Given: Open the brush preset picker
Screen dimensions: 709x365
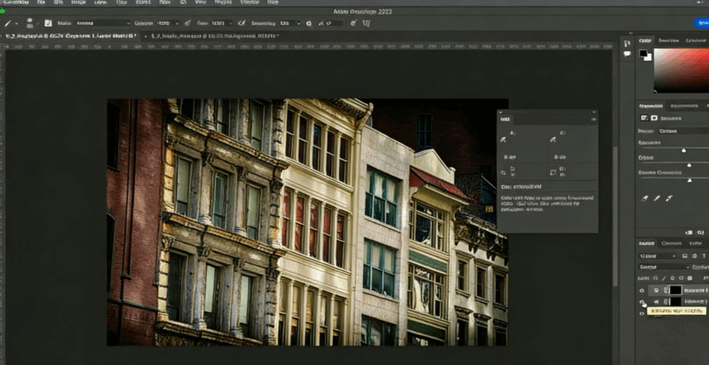Looking at the screenshot, I should pos(30,23).
